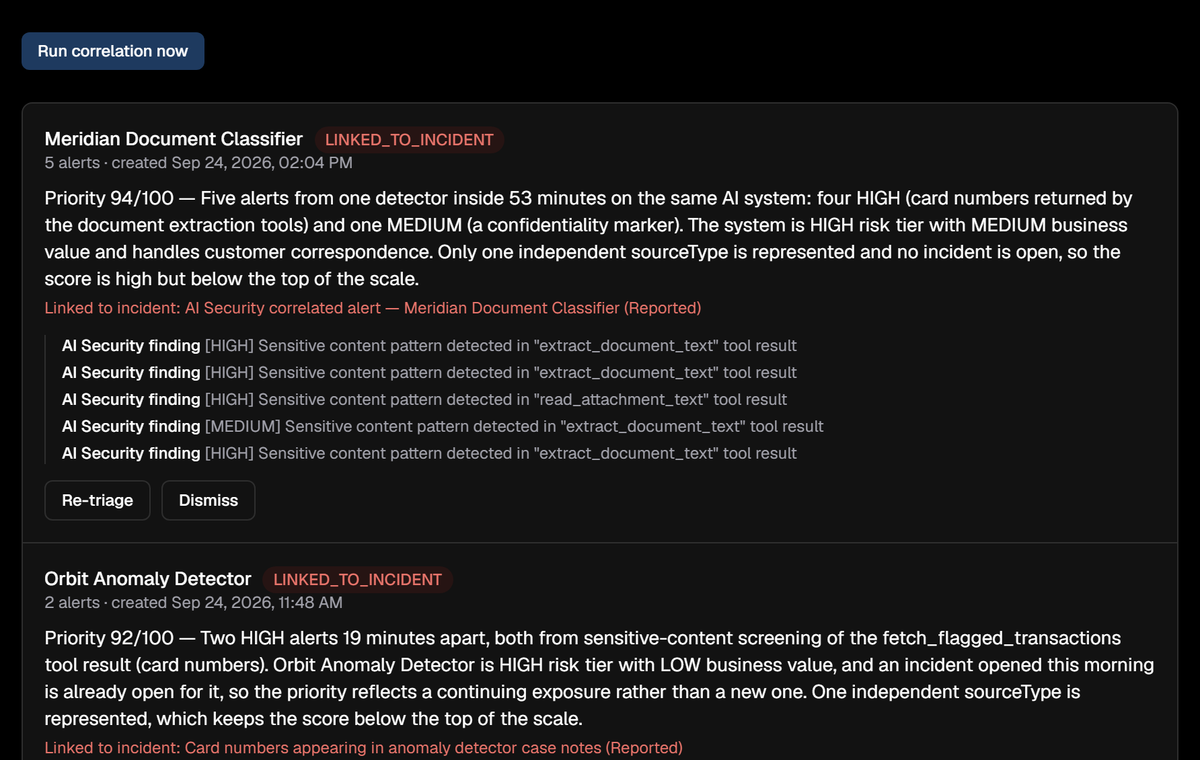
Task: Click Orbit's LINKED_TO_INCIDENT status badge
Action: [358, 580]
